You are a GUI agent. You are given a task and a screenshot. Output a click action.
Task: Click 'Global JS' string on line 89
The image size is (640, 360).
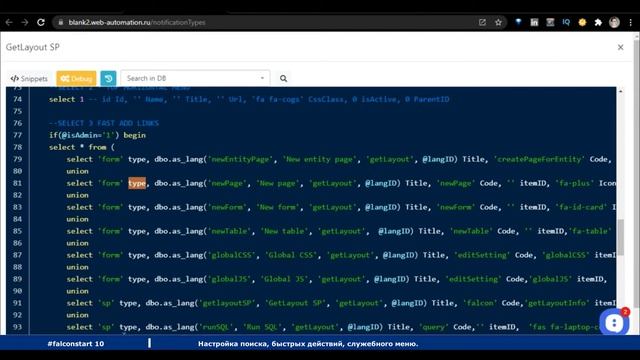coord(284,279)
